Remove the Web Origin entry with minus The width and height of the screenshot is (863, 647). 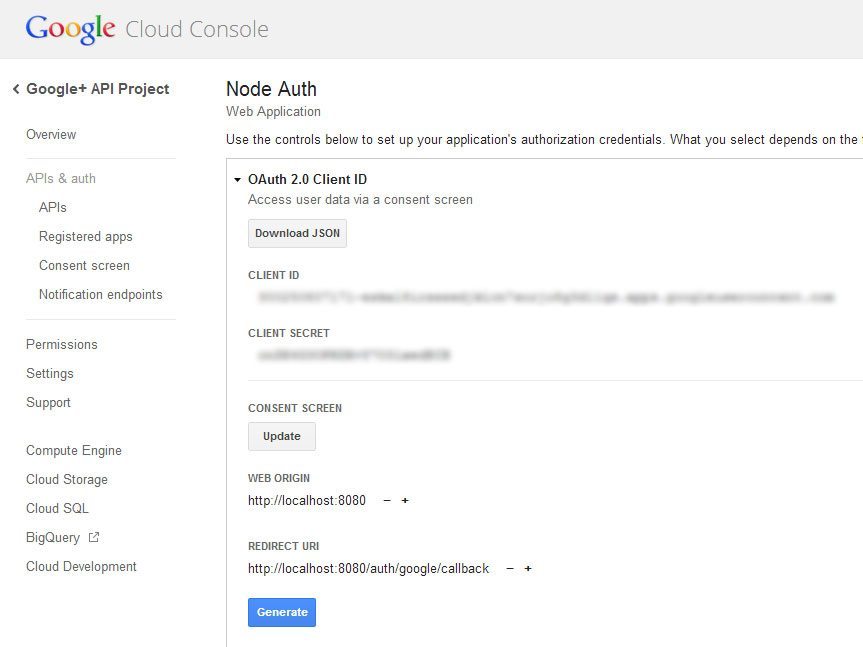[x=387, y=500]
